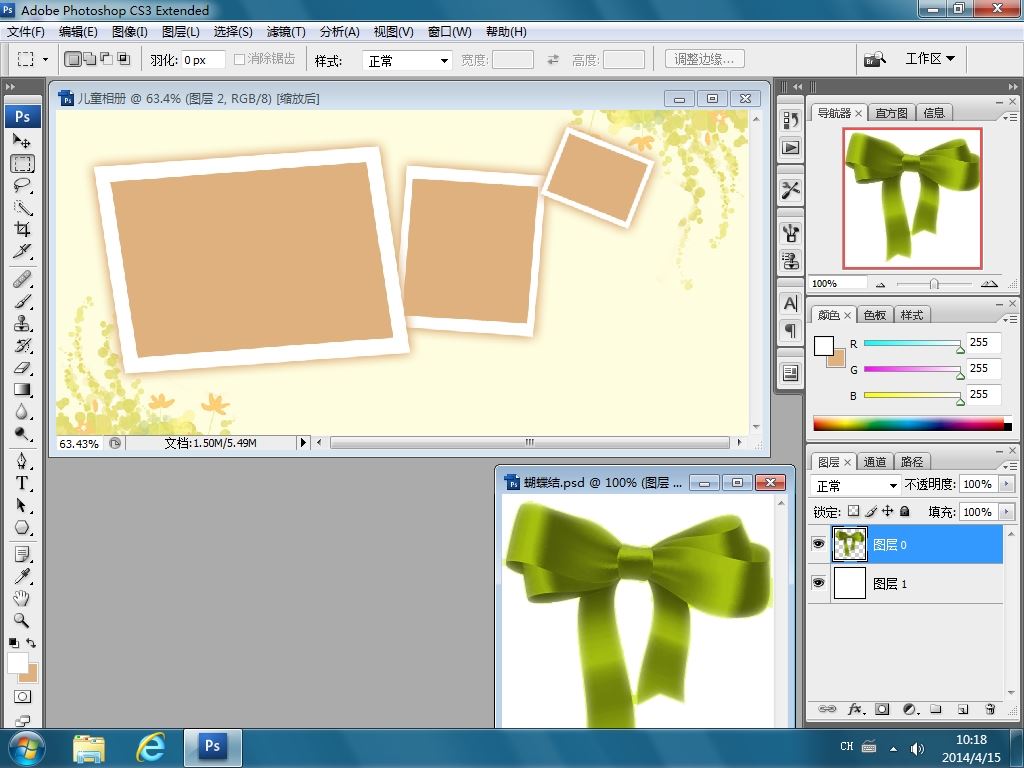Enable the 消除锯齿 anti-alias checkbox
Screen dimensions: 1024x768
click(x=239, y=59)
